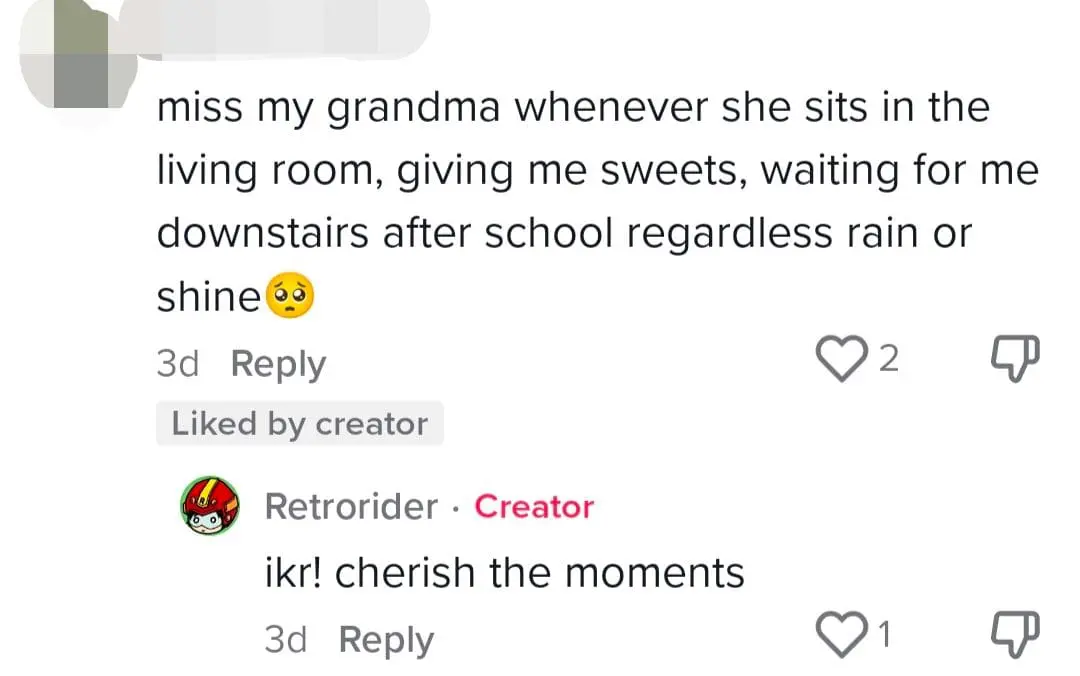The width and height of the screenshot is (1080, 676).
Task: Tap the separator dot beside Retrorider
Action: [456, 508]
